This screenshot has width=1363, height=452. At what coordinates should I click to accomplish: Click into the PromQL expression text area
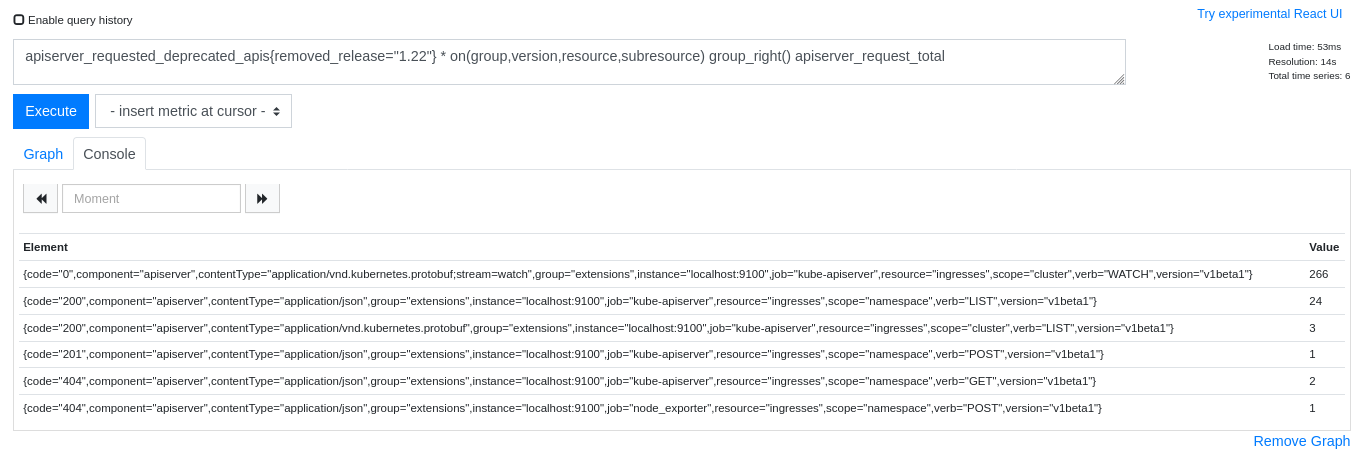pos(569,62)
